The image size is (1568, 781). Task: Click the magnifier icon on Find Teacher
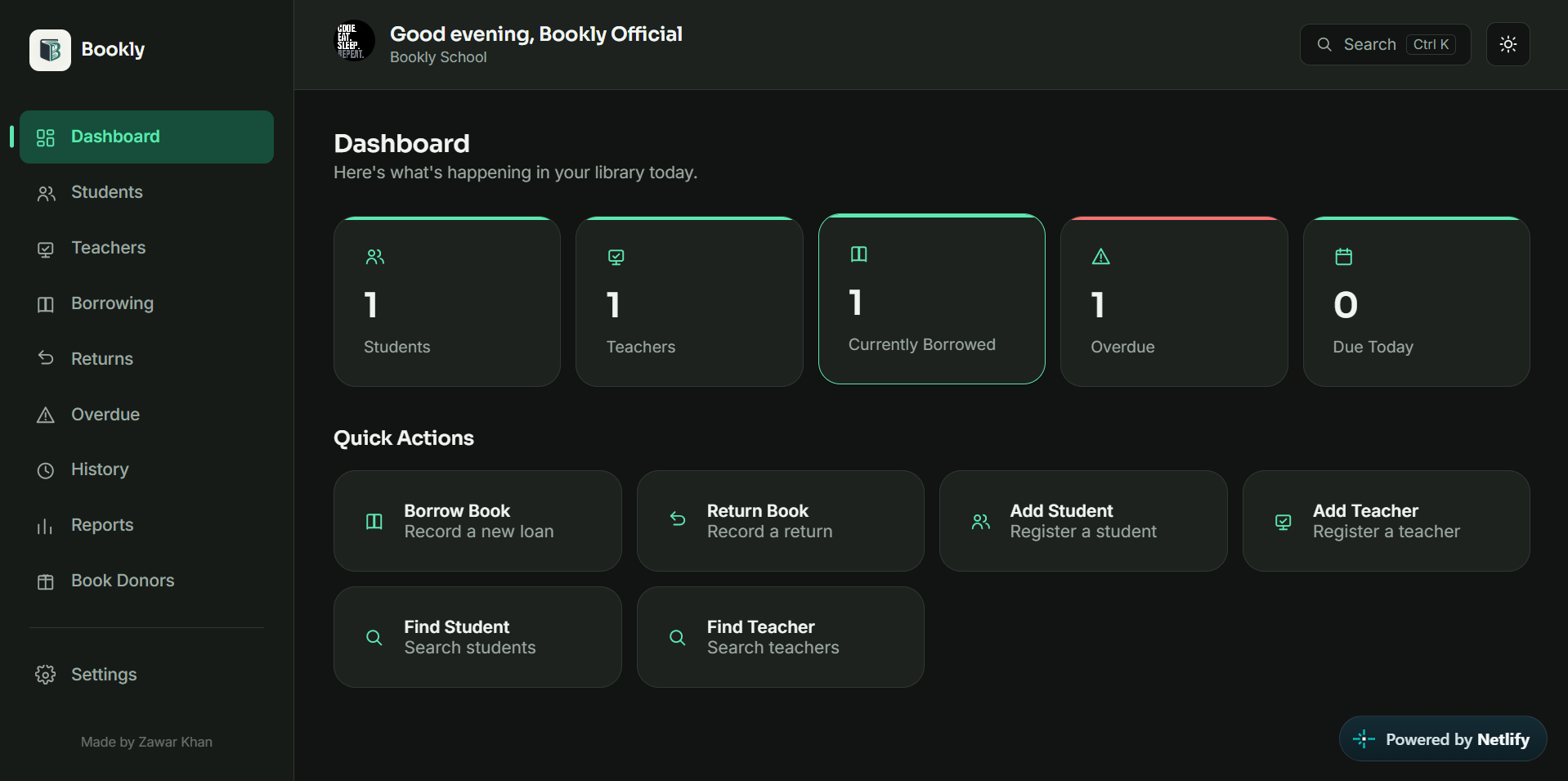point(678,637)
